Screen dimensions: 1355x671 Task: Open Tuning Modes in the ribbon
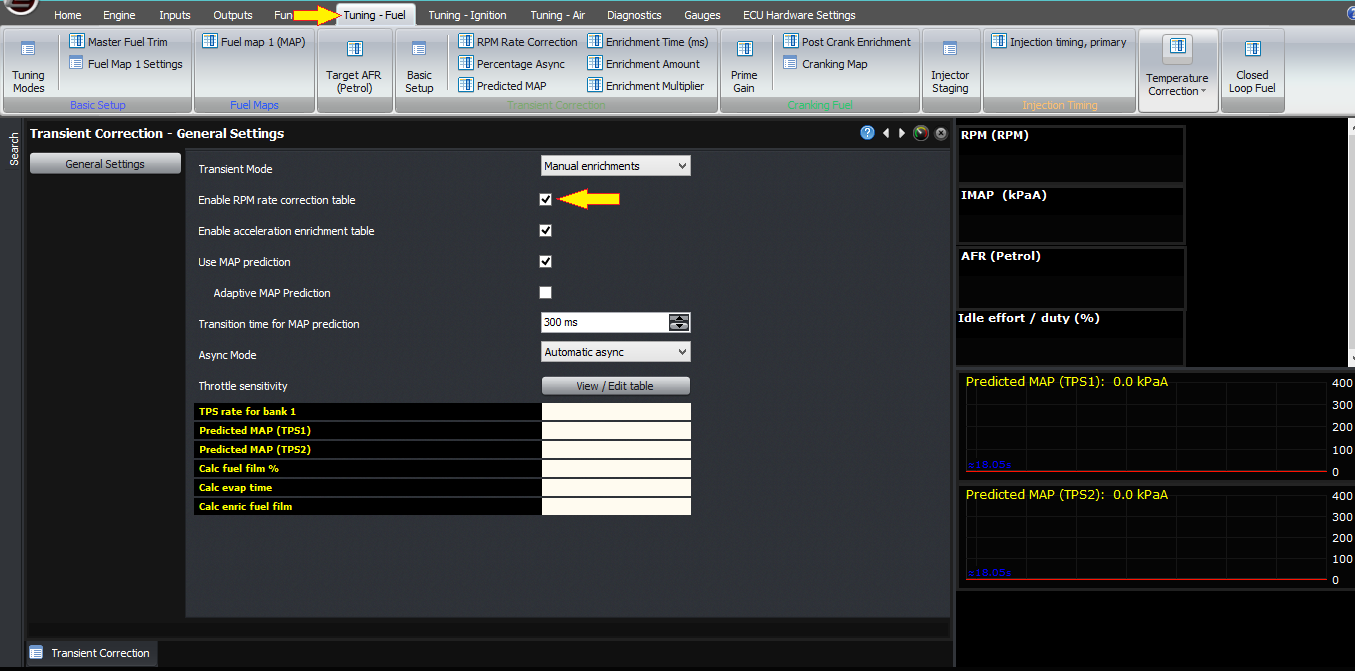pyautogui.click(x=28, y=68)
